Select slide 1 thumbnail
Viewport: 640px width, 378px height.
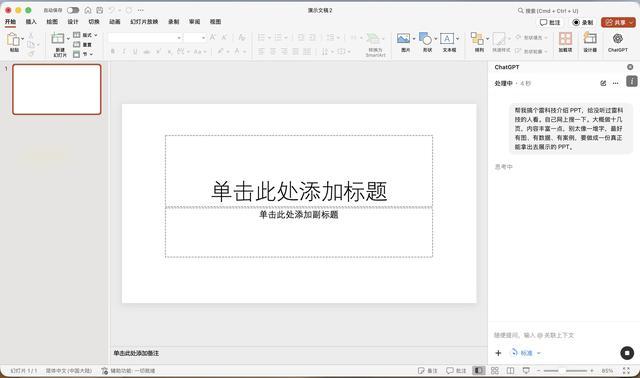tap(57, 89)
